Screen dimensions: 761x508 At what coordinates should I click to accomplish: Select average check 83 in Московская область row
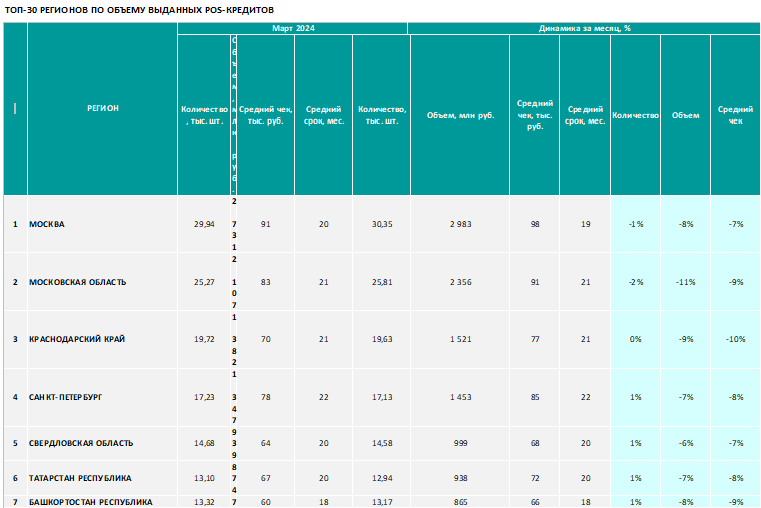pos(265,282)
